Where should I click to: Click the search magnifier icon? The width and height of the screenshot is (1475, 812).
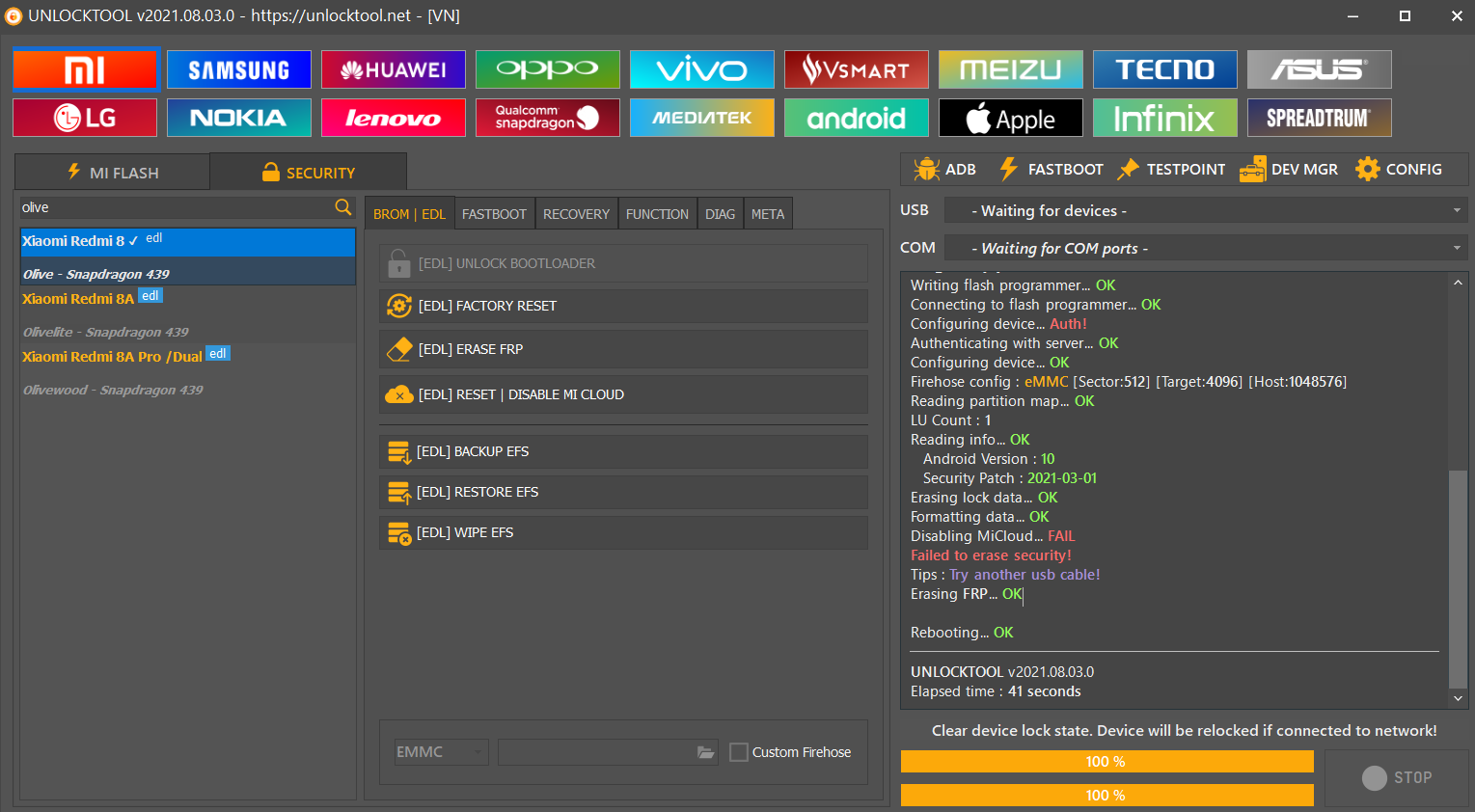pos(342,207)
